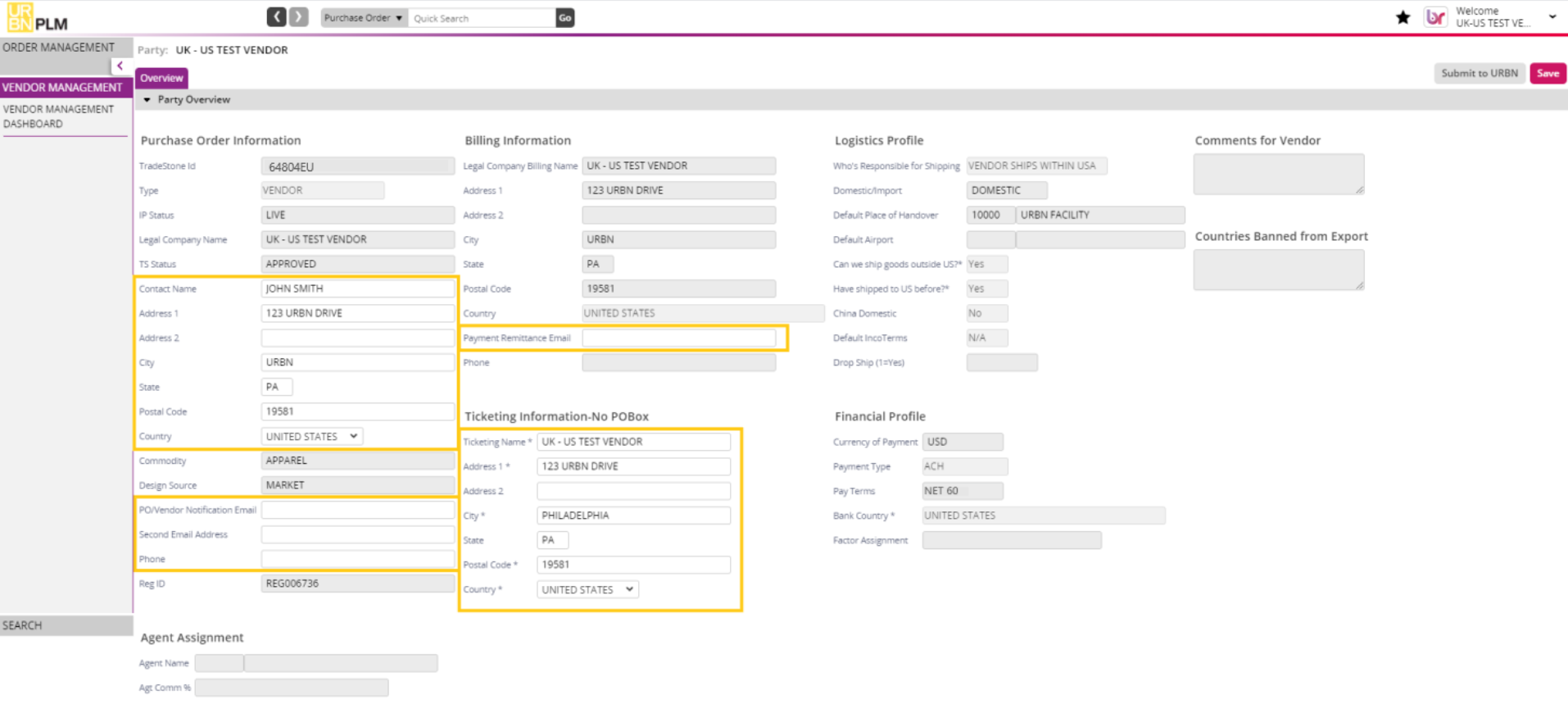The image size is (1568, 704).
Task: Edit the Ticketing Name field
Action: coord(633,442)
